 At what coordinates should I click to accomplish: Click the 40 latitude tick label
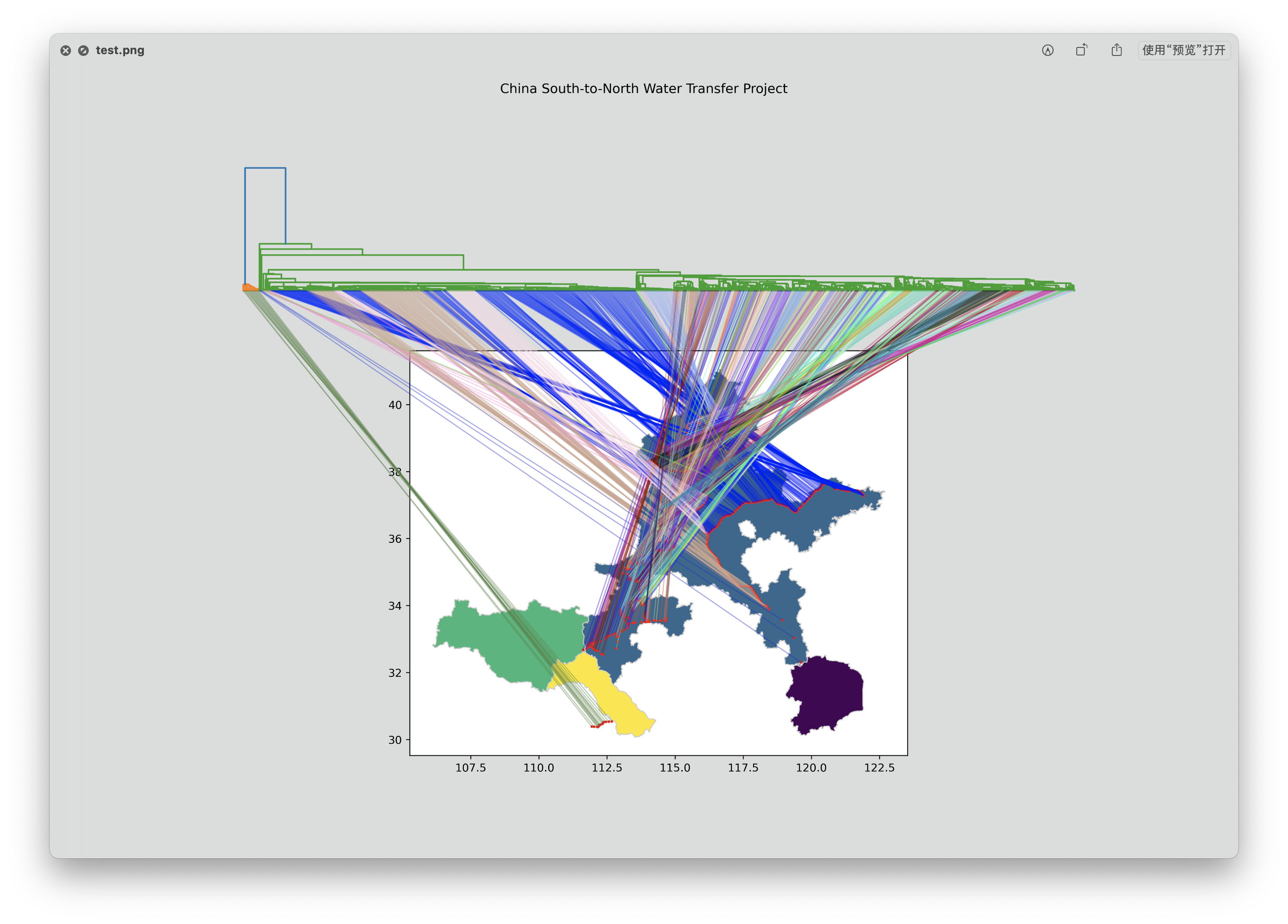pyautogui.click(x=395, y=405)
